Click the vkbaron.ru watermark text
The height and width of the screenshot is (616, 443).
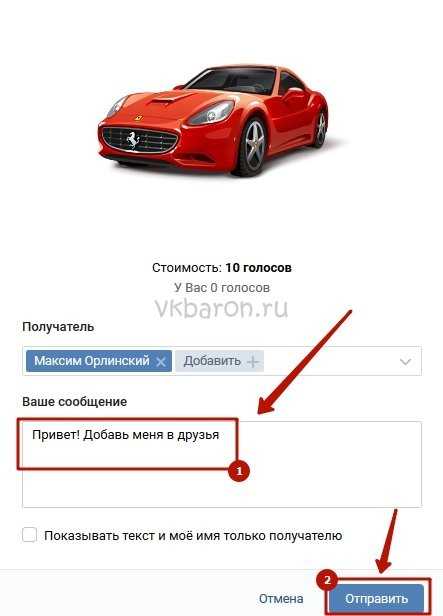pyautogui.click(x=222, y=308)
